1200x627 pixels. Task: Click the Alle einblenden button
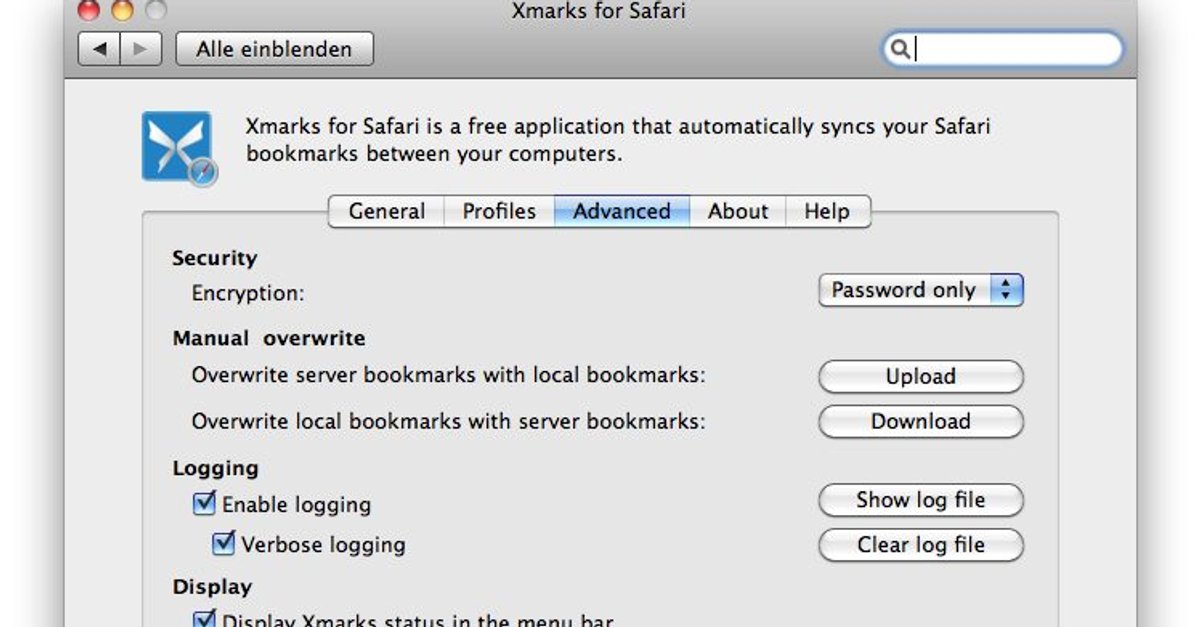[274, 49]
